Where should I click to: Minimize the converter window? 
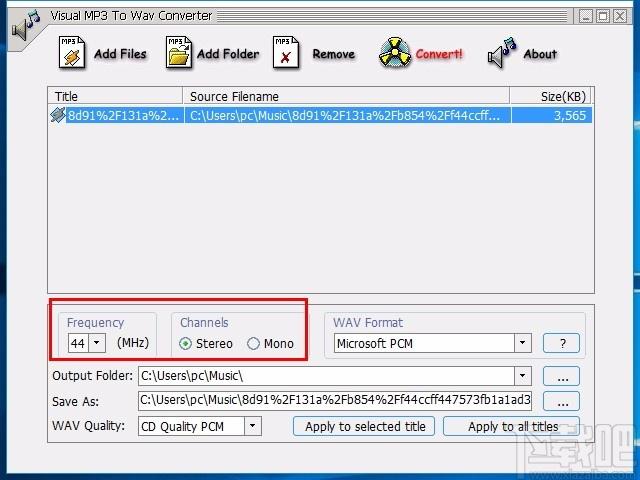point(586,17)
